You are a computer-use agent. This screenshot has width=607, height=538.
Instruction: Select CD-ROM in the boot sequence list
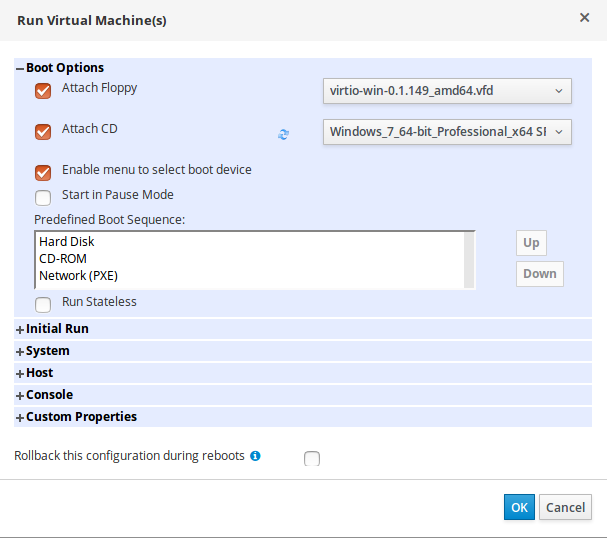[63, 259]
